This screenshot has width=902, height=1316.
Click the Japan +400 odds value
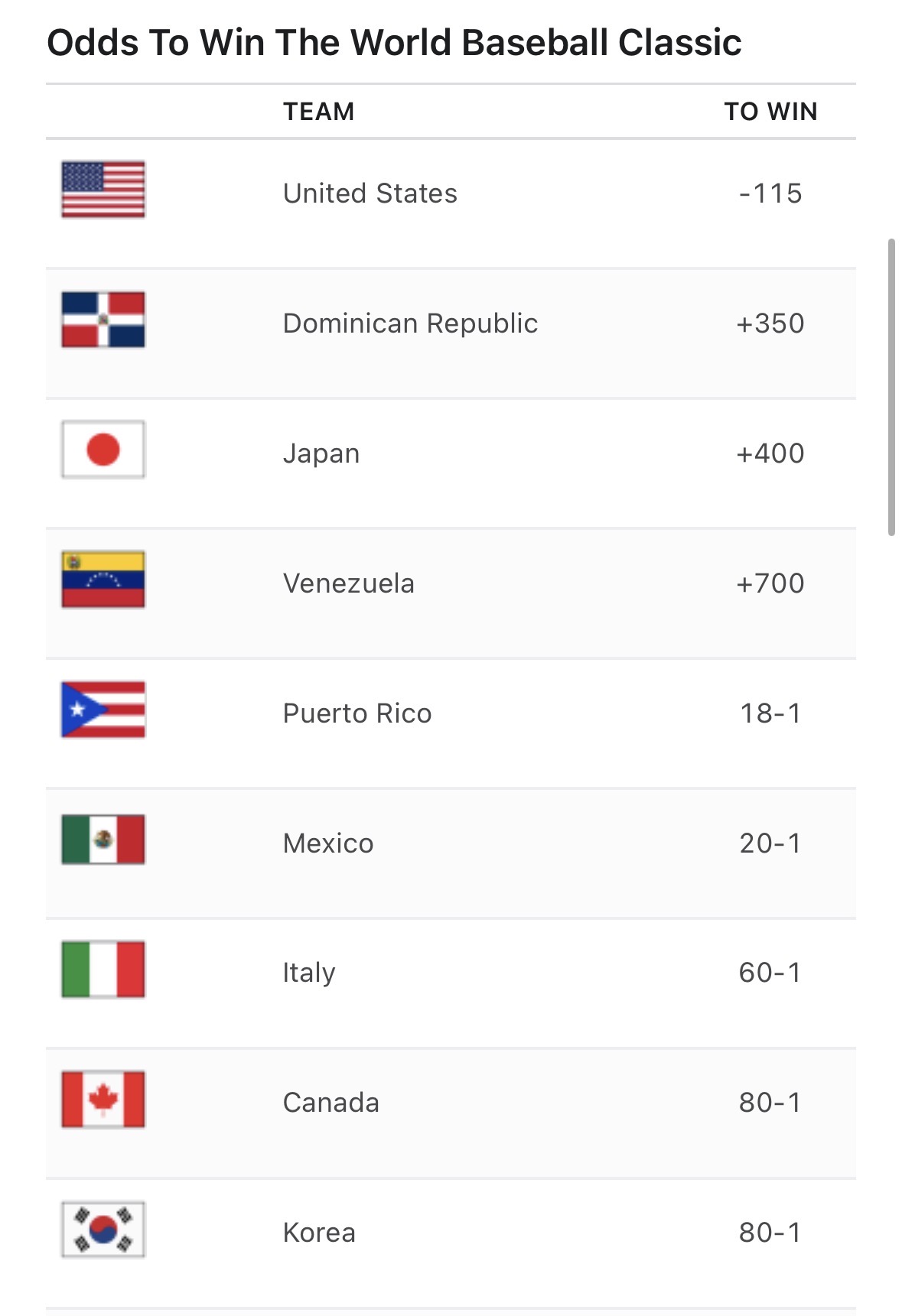click(x=770, y=453)
